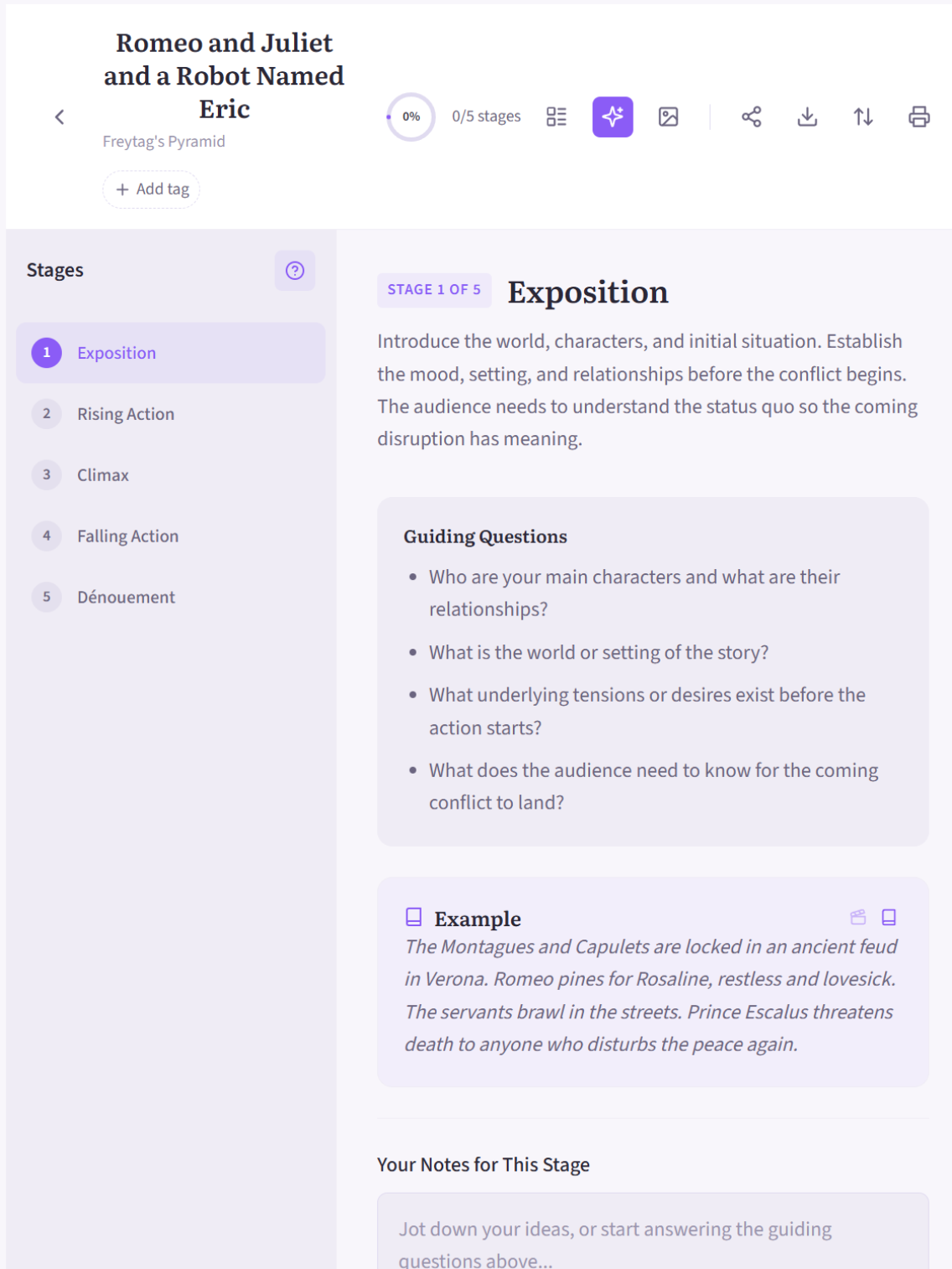Click the 0% progress circle

point(411,117)
